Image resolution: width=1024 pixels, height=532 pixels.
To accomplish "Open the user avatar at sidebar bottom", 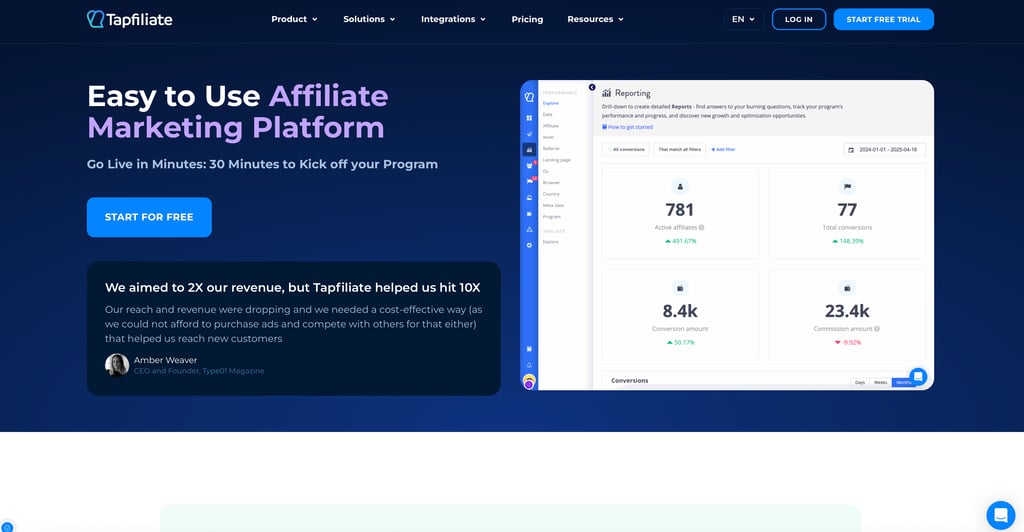I will (529, 382).
